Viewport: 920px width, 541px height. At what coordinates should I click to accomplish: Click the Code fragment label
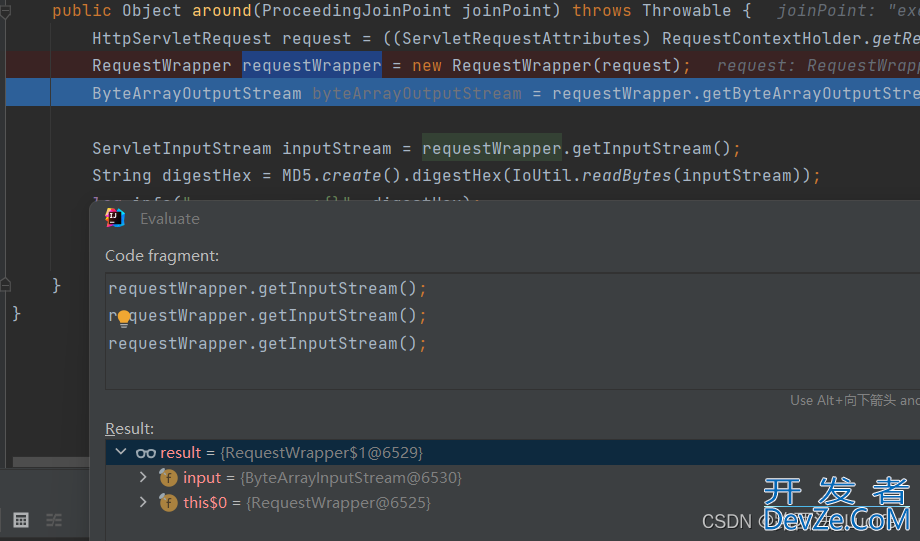[x=162, y=255]
